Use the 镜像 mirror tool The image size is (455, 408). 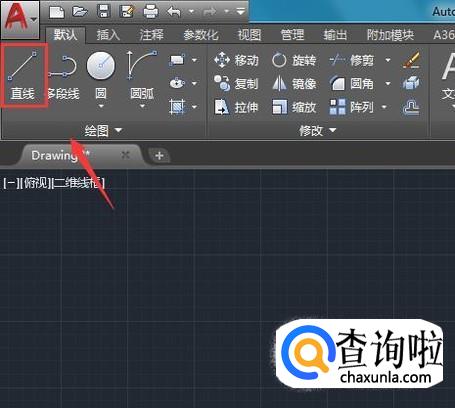(x=294, y=84)
